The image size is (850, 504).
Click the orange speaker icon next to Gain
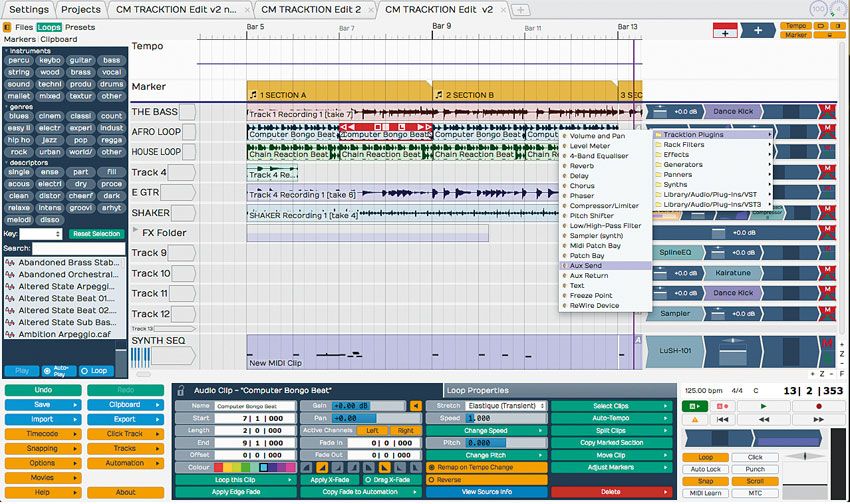click(x=415, y=405)
